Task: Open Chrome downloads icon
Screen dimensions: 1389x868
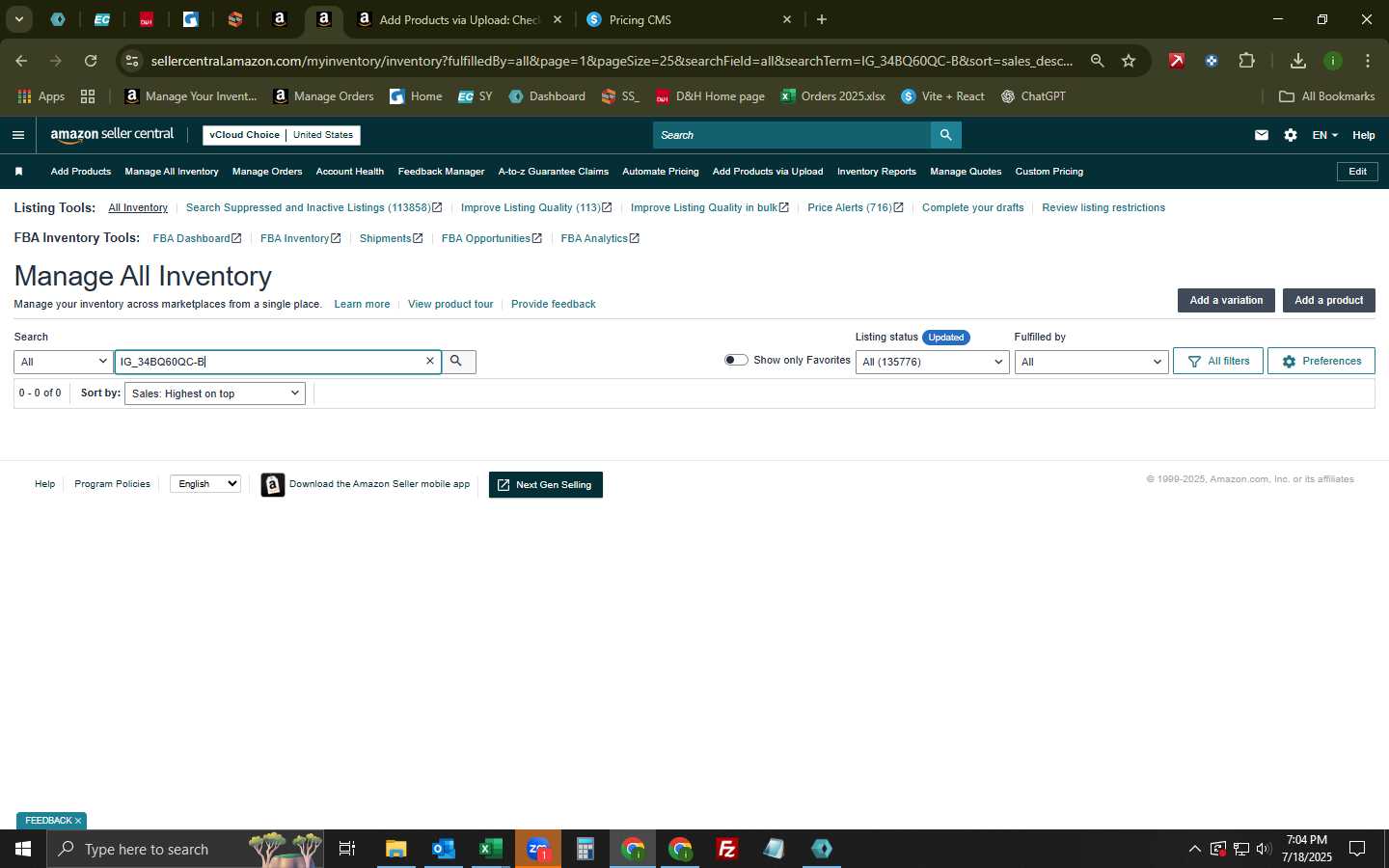Action: click(x=1297, y=61)
